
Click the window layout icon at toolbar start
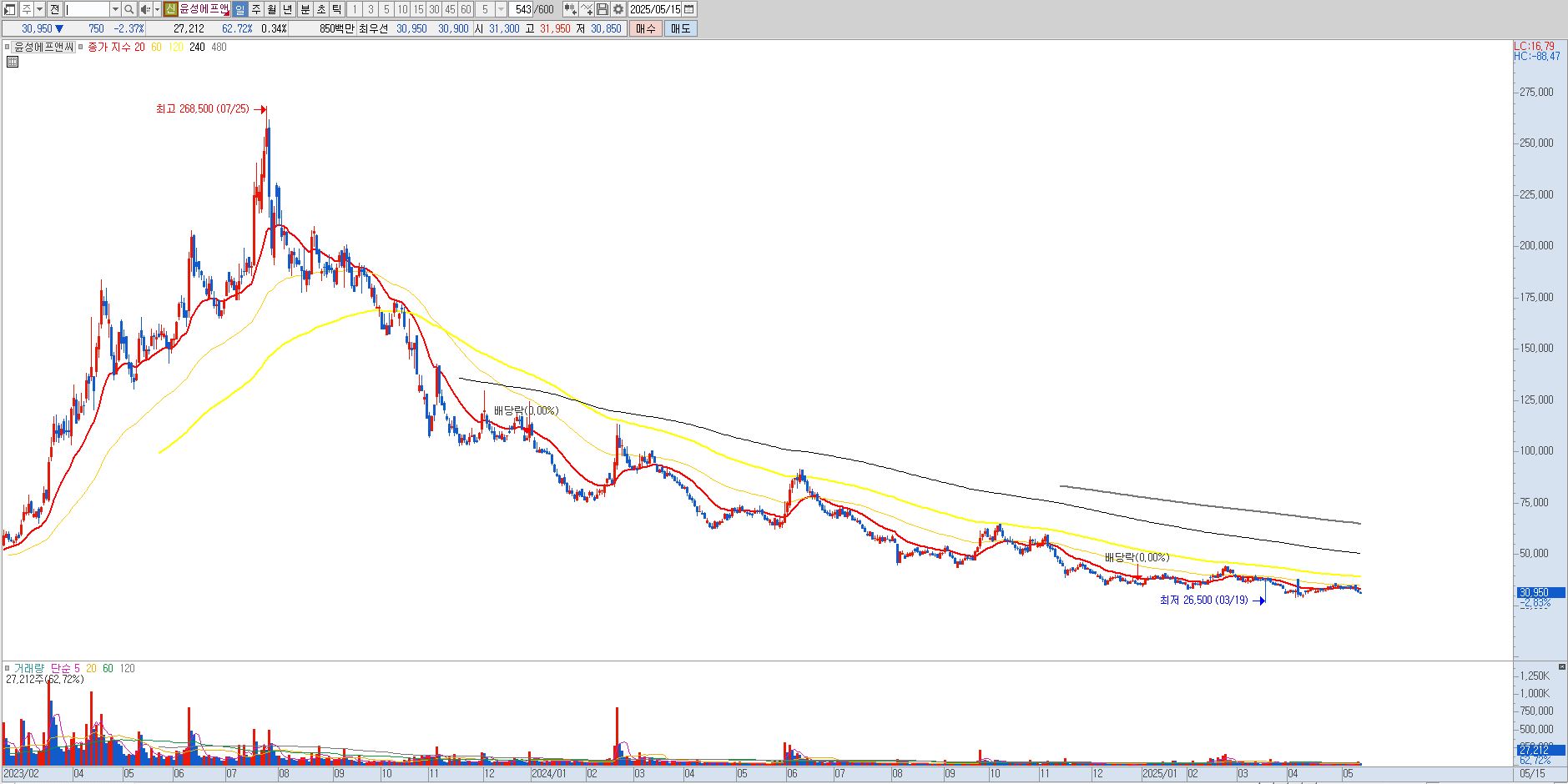pyautogui.click(x=10, y=9)
